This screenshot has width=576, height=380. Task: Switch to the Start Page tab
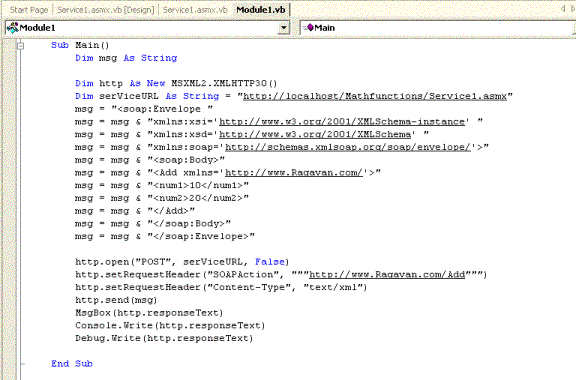pos(29,10)
